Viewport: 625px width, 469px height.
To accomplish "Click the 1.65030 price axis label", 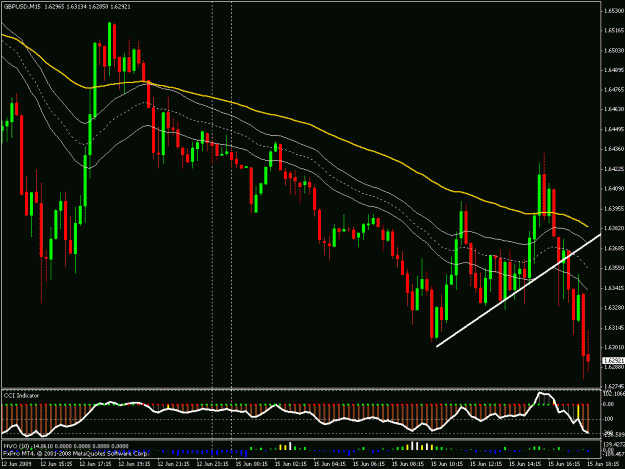I will click(x=614, y=50).
